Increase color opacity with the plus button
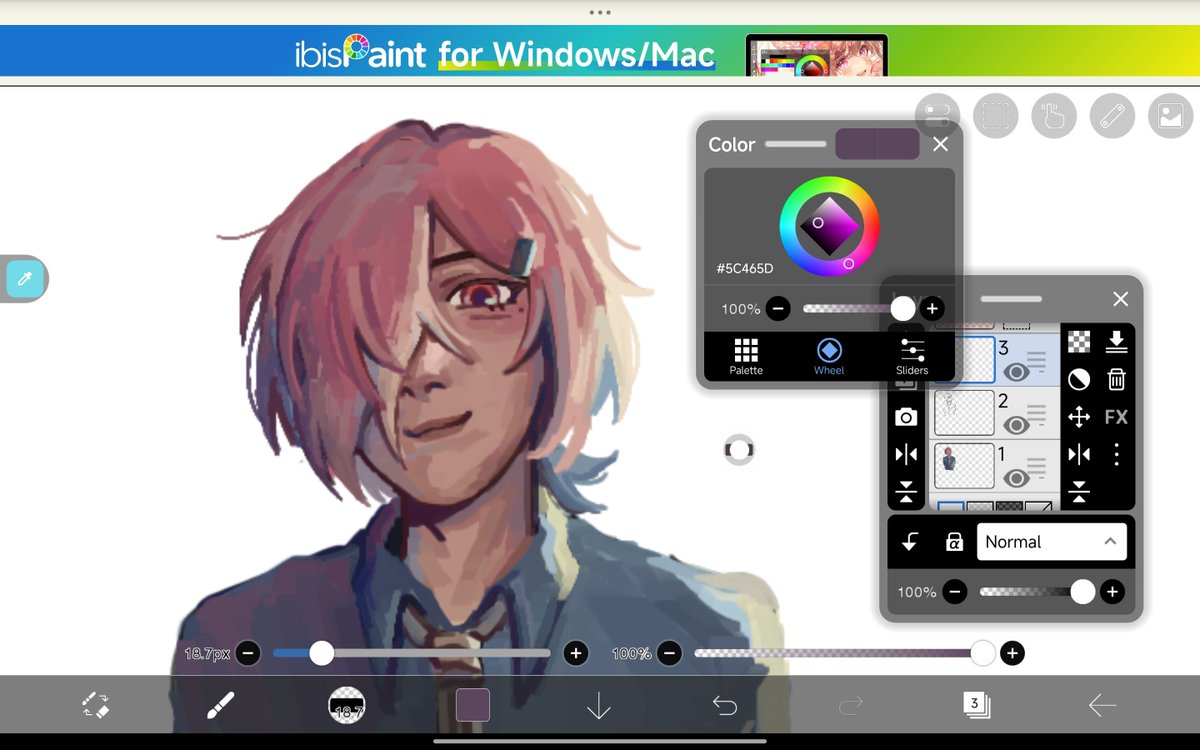The height and width of the screenshot is (750, 1200). [932, 309]
